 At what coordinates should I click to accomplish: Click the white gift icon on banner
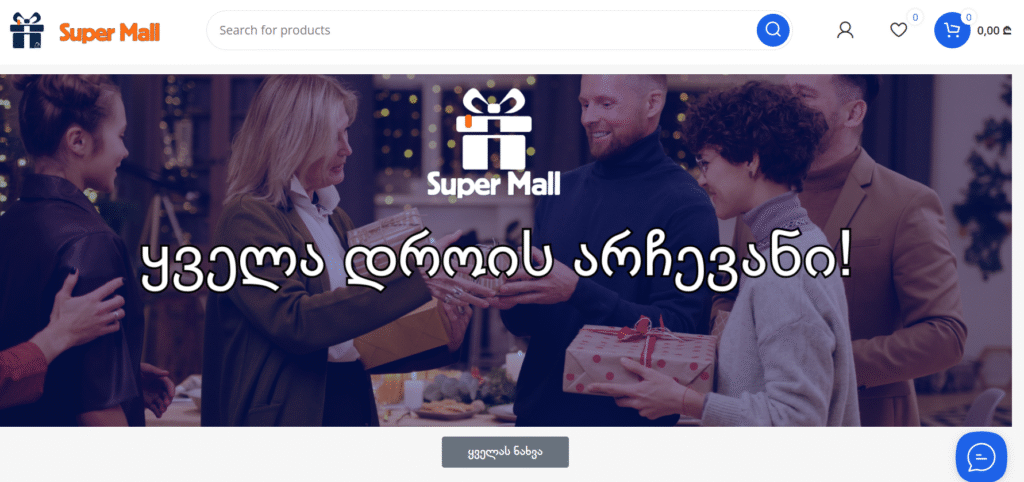pos(494,129)
